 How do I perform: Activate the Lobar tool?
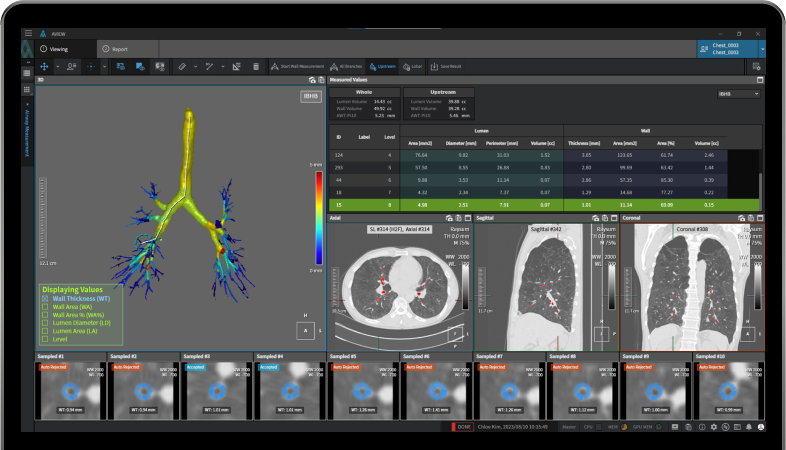(413, 66)
